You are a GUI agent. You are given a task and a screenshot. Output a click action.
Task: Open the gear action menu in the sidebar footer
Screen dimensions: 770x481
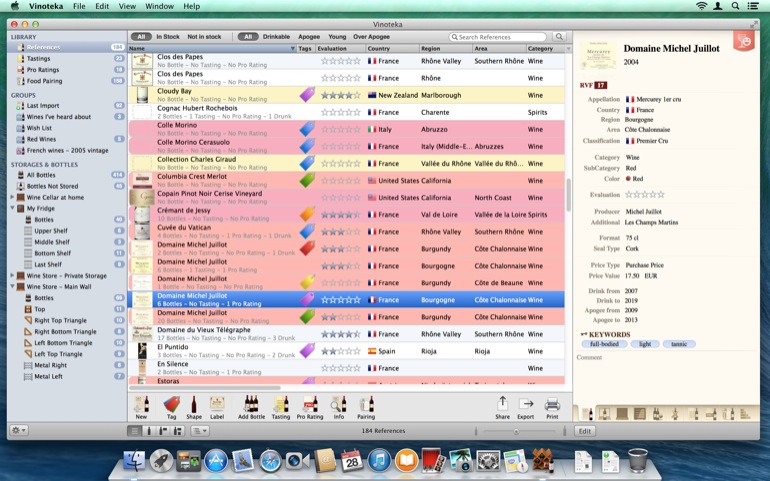pyautogui.click(x=19, y=430)
